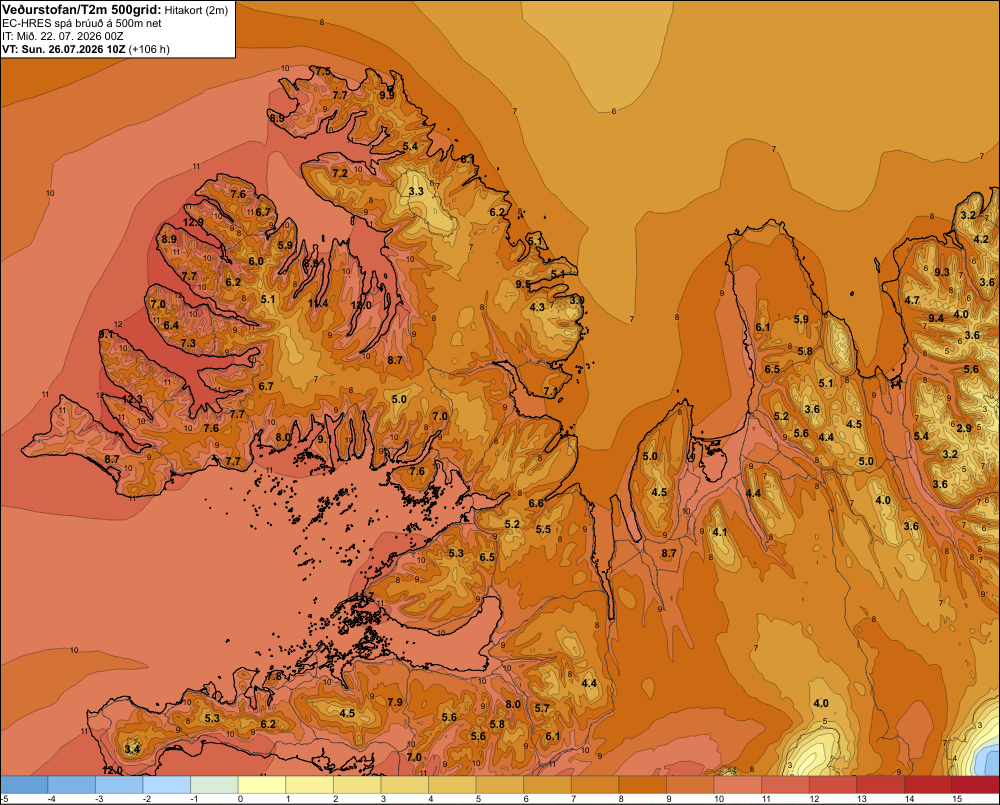
Task: Click the 2.9 temperature reading on east side
Action: pyautogui.click(x=964, y=428)
